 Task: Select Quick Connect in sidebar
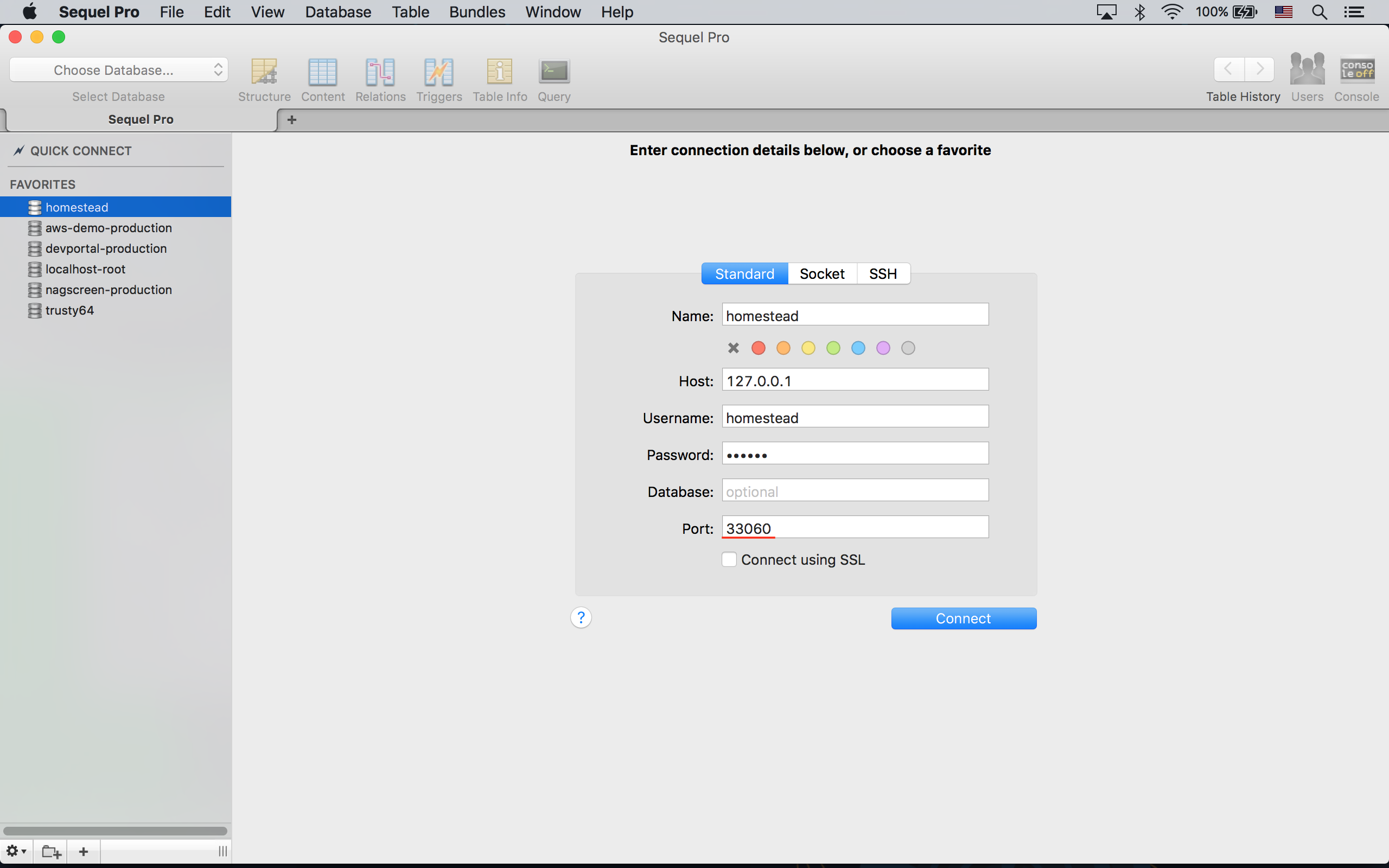click(x=80, y=151)
